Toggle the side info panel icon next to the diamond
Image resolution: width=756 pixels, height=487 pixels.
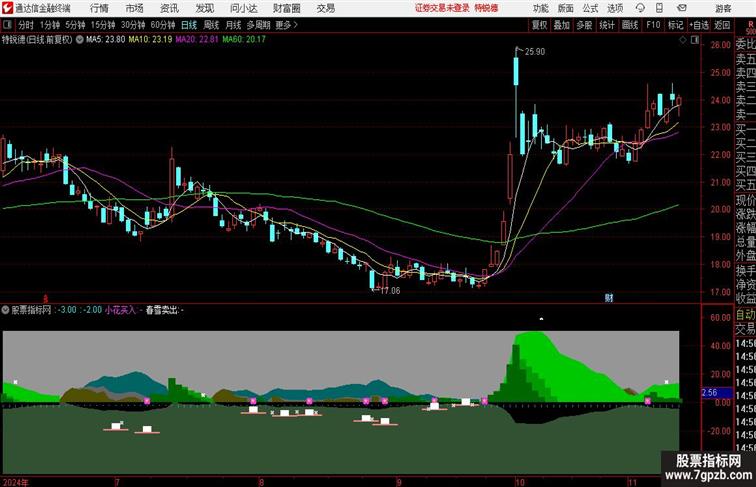pos(695,40)
